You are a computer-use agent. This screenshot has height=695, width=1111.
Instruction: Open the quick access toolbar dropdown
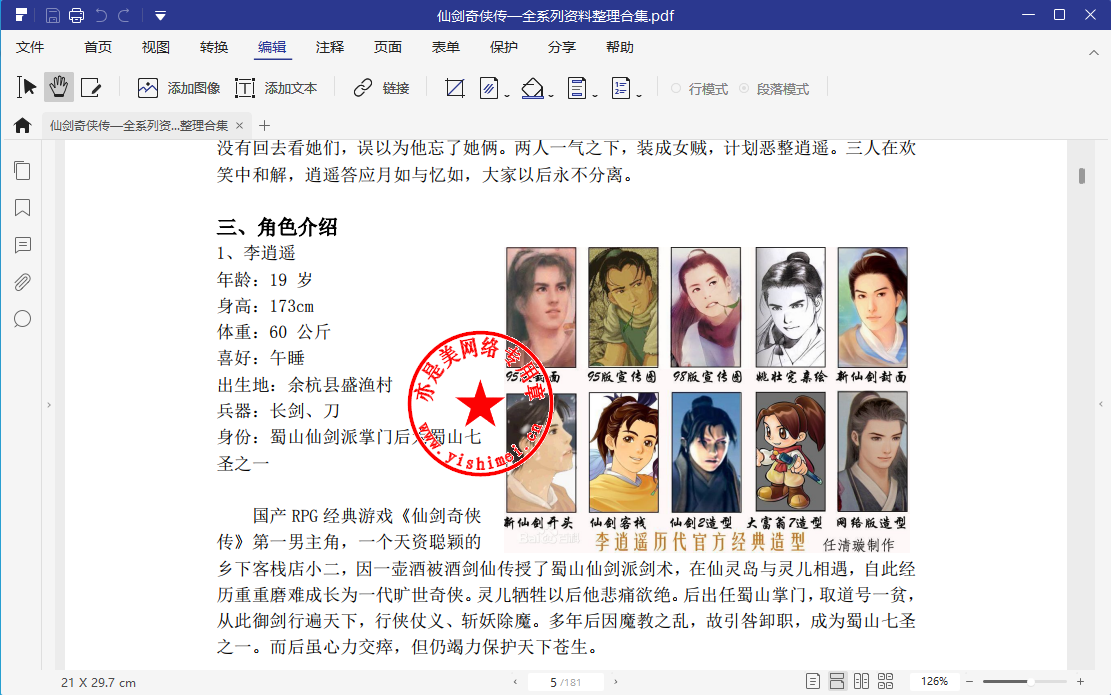pos(160,16)
